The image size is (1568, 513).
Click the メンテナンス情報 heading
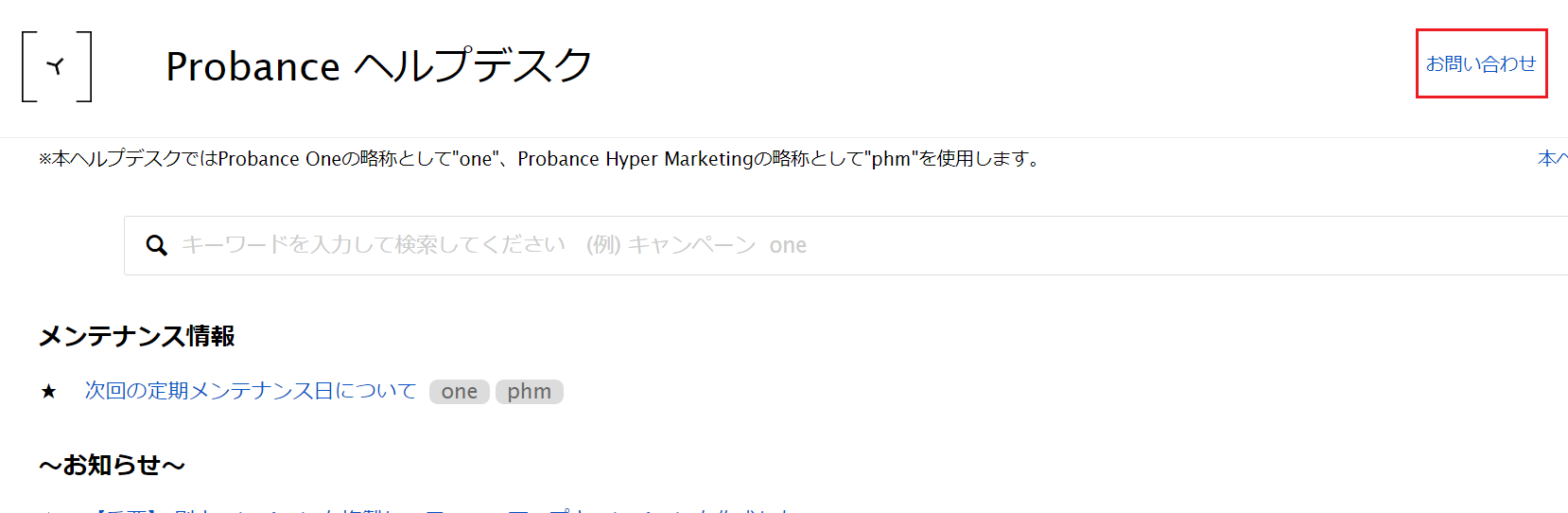pyautogui.click(x=137, y=336)
